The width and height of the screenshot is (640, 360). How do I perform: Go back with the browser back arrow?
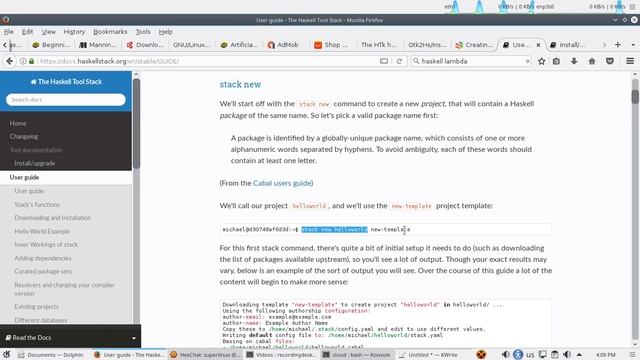coord(9,61)
